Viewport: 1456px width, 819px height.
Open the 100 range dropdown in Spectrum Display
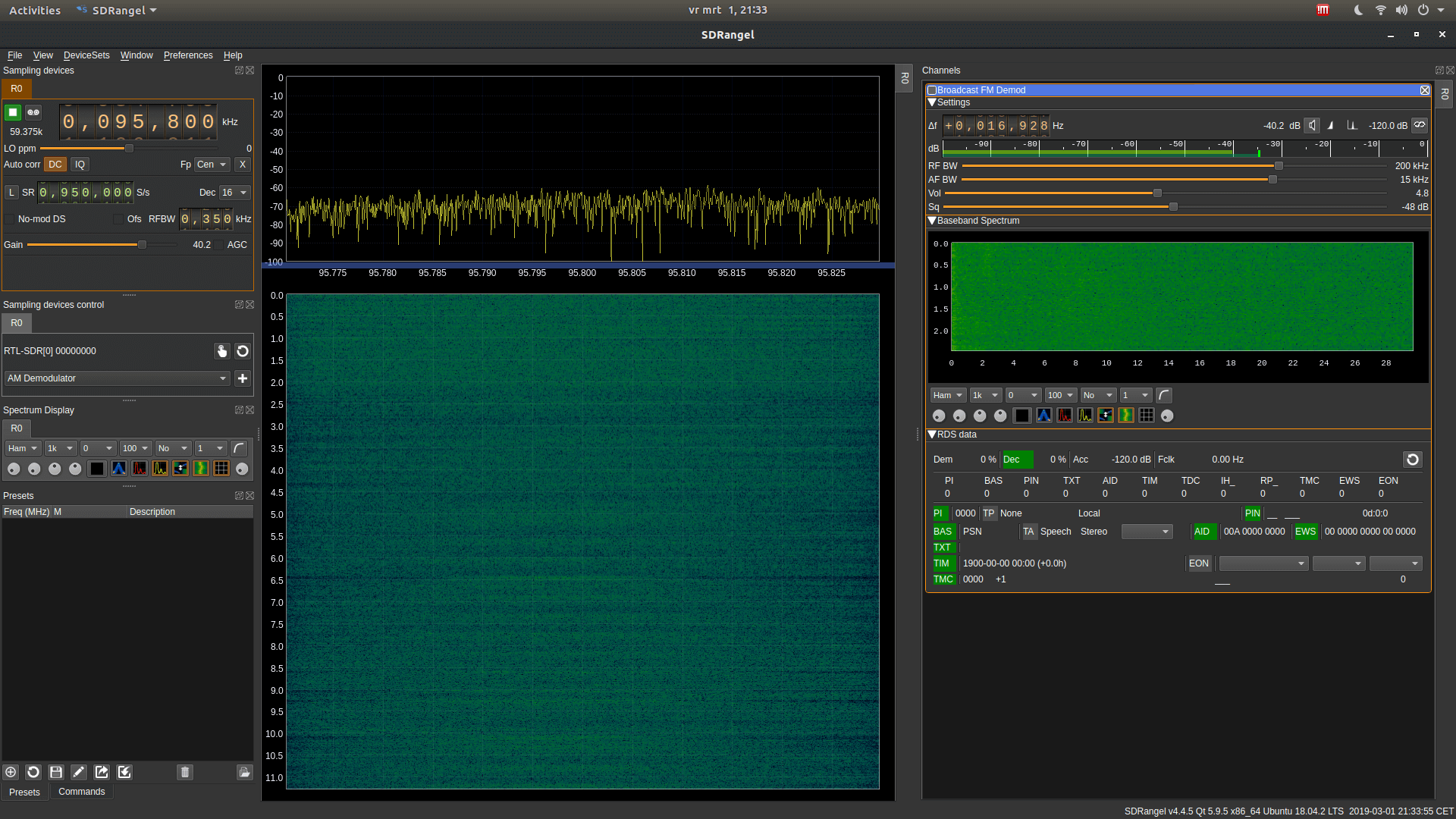(x=135, y=448)
